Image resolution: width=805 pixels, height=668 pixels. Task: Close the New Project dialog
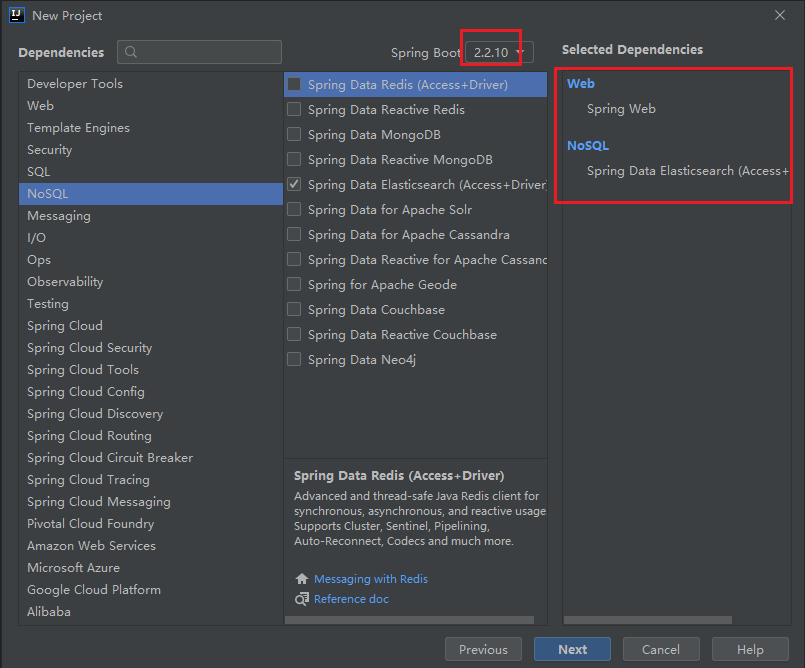(x=780, y=15)
